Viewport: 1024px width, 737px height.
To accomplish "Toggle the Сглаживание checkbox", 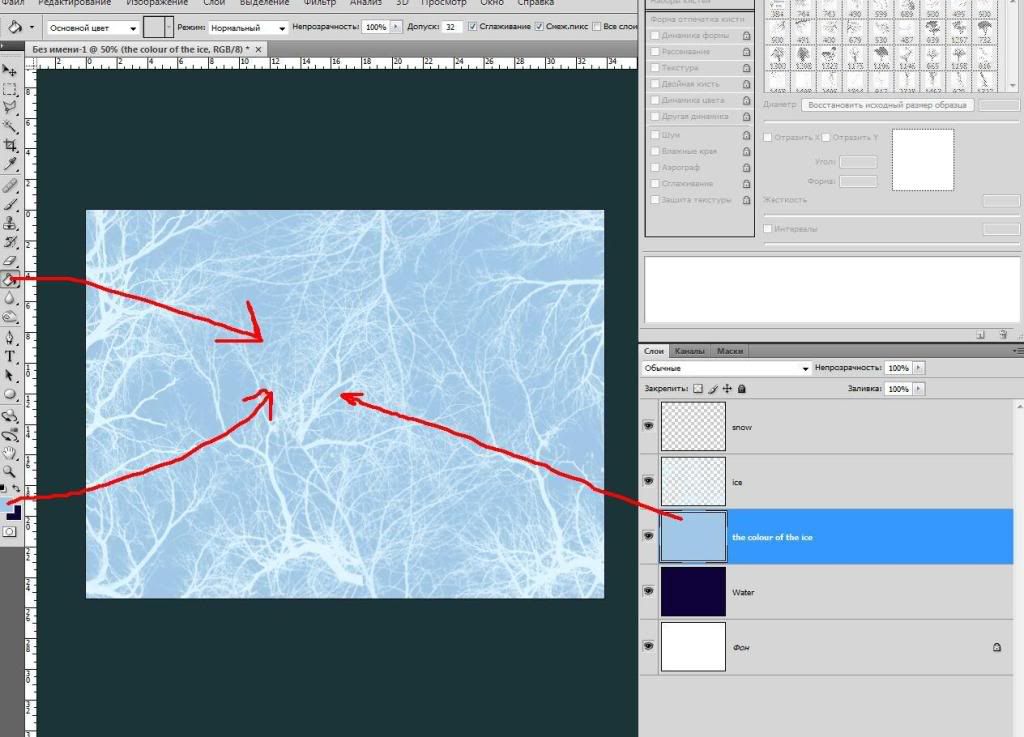I will [473, 27].
